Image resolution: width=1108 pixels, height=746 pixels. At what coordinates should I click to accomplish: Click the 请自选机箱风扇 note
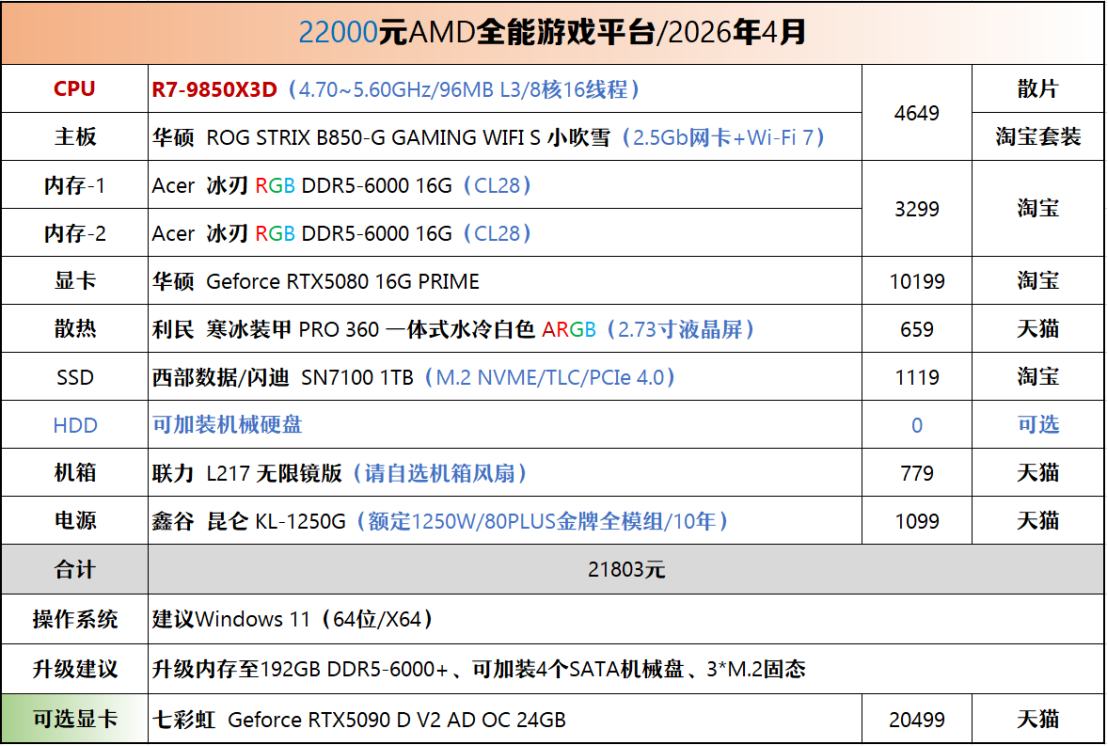(440, 473)
